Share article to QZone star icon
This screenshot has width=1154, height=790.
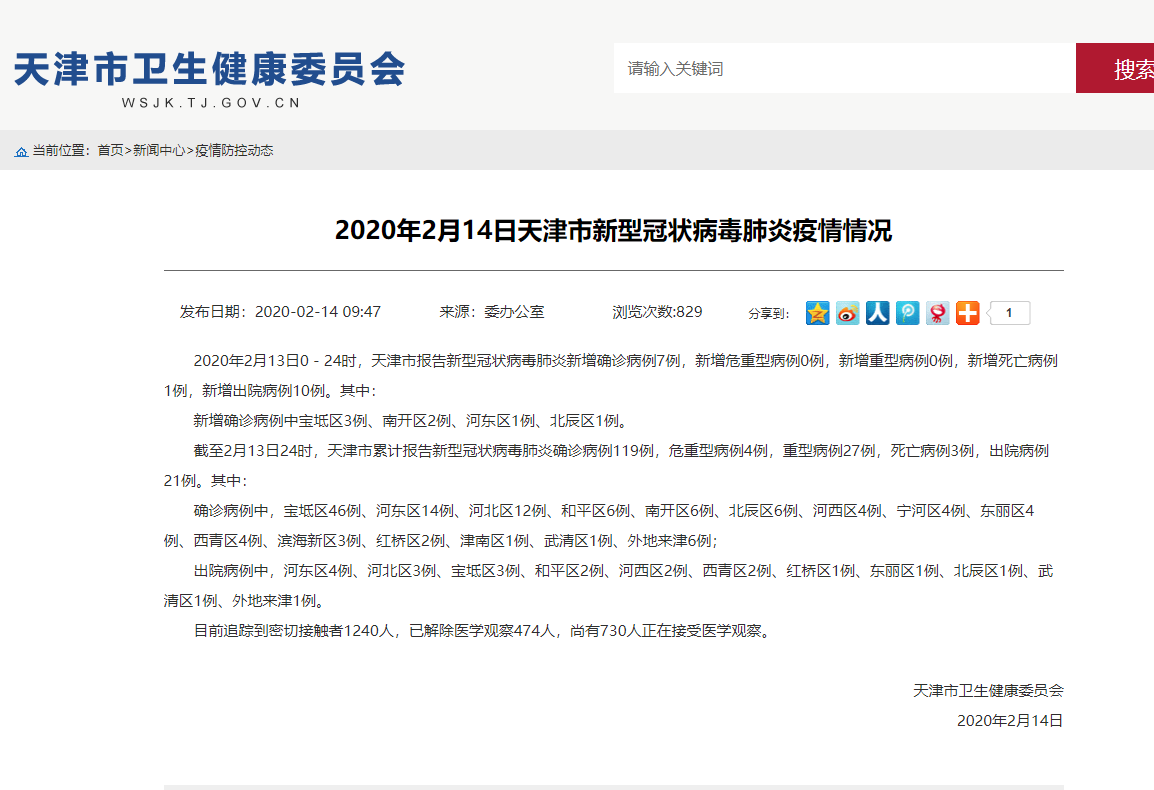pyautogui.click(x=818, y=313)
